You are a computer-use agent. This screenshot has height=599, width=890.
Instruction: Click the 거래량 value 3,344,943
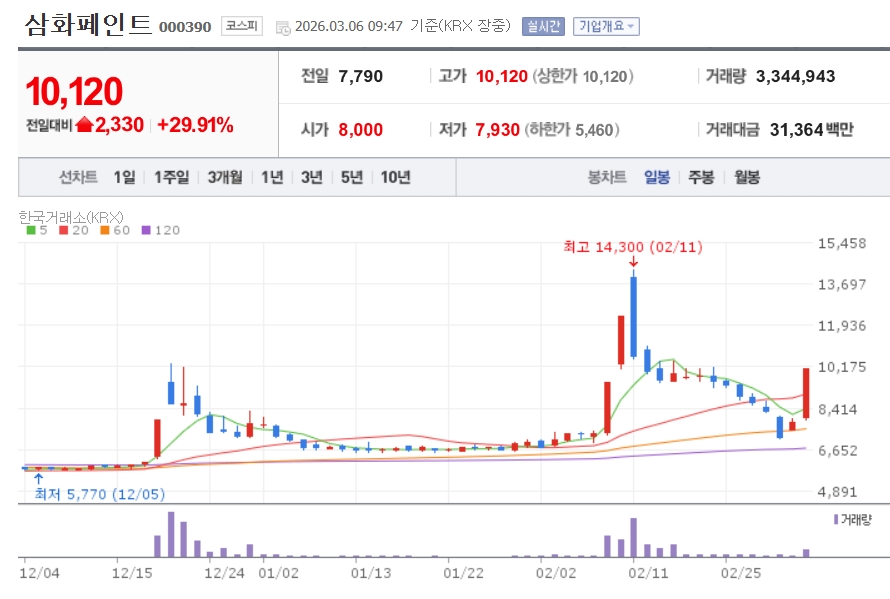[795, 76]
